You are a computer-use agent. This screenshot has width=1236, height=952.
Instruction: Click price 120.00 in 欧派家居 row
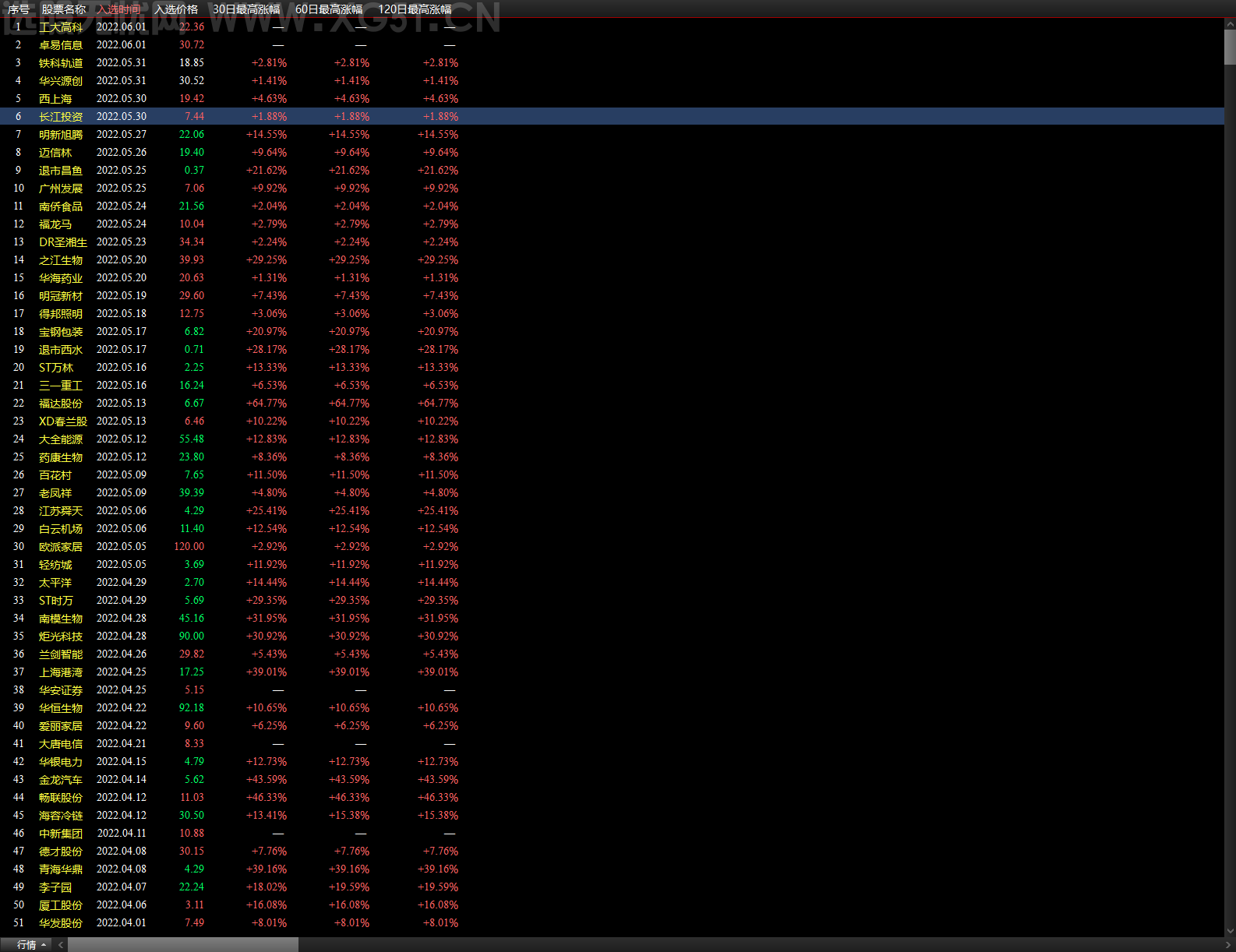(189, 547)
